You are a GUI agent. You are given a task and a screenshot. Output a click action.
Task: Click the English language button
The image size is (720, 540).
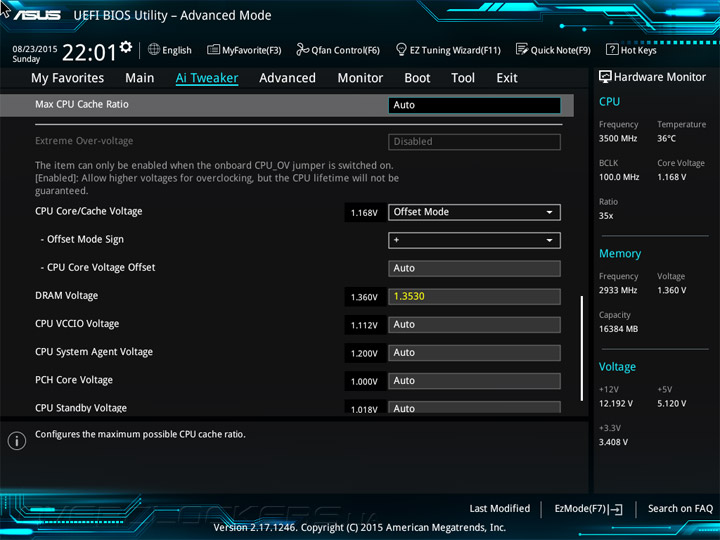click(x=169, y=50)
